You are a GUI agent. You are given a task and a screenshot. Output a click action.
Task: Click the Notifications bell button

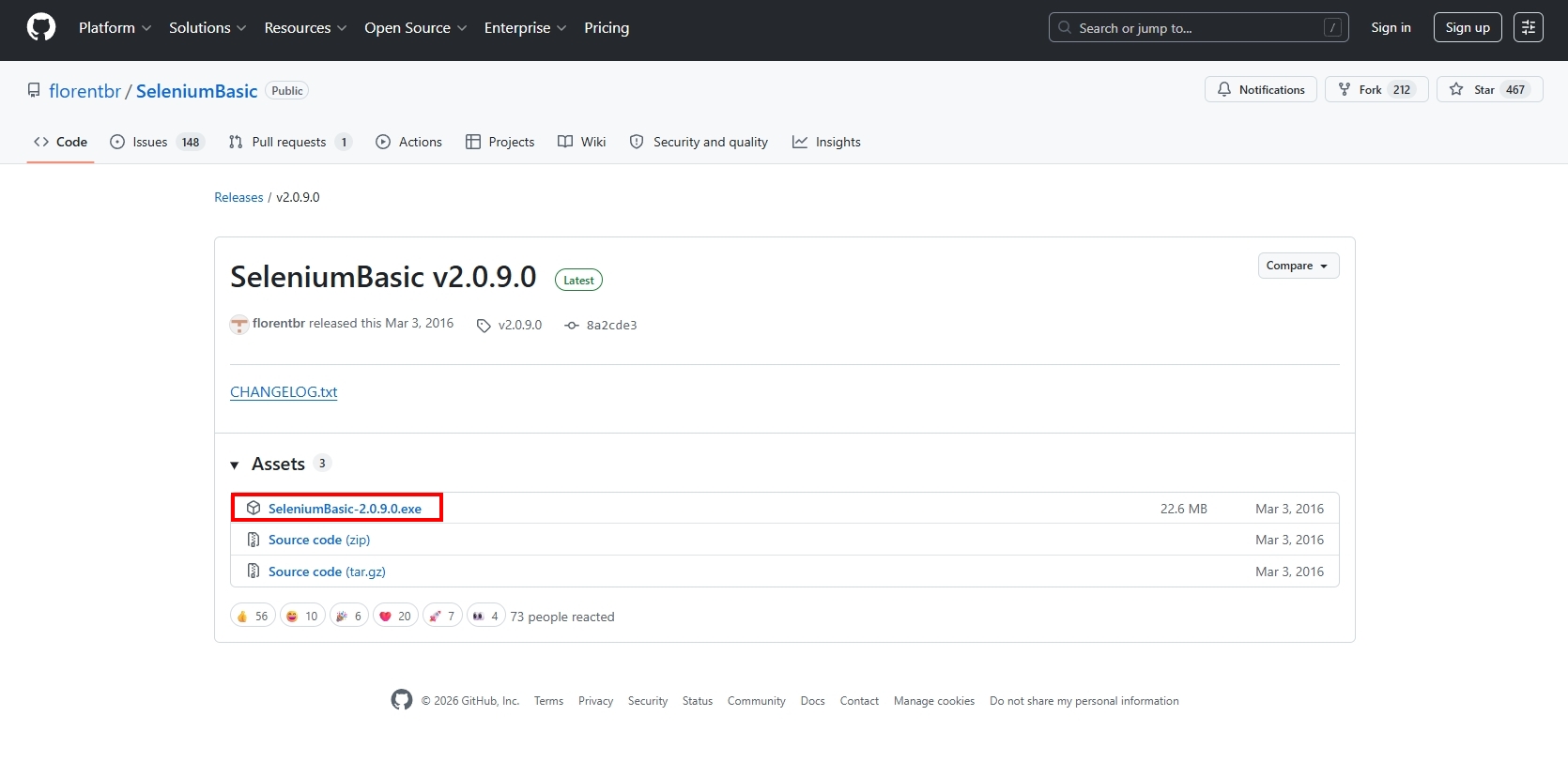tap(1261, 89)
